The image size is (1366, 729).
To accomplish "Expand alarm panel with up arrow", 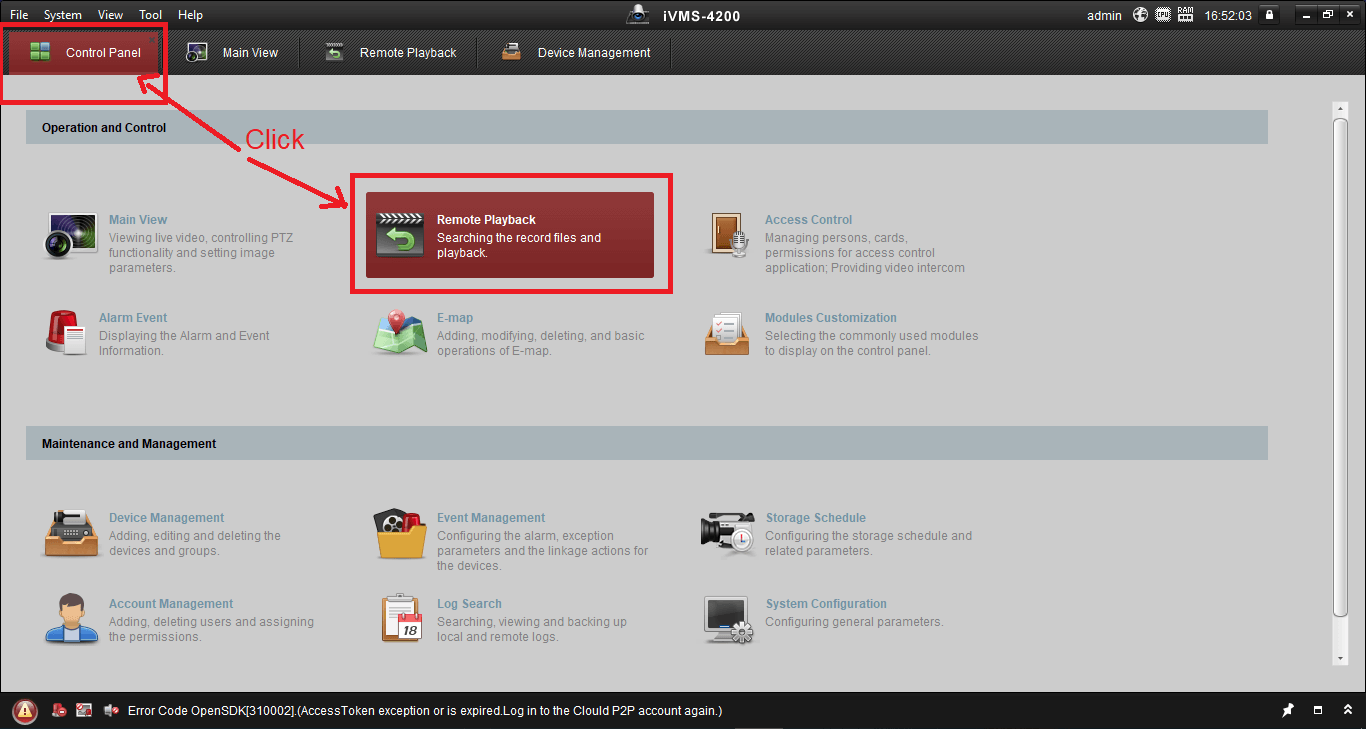I will (1347, 711).
